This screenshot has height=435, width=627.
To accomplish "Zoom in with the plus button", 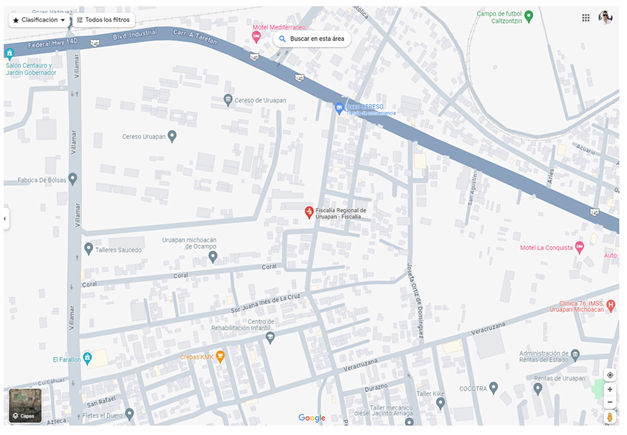I will [609, 389].
